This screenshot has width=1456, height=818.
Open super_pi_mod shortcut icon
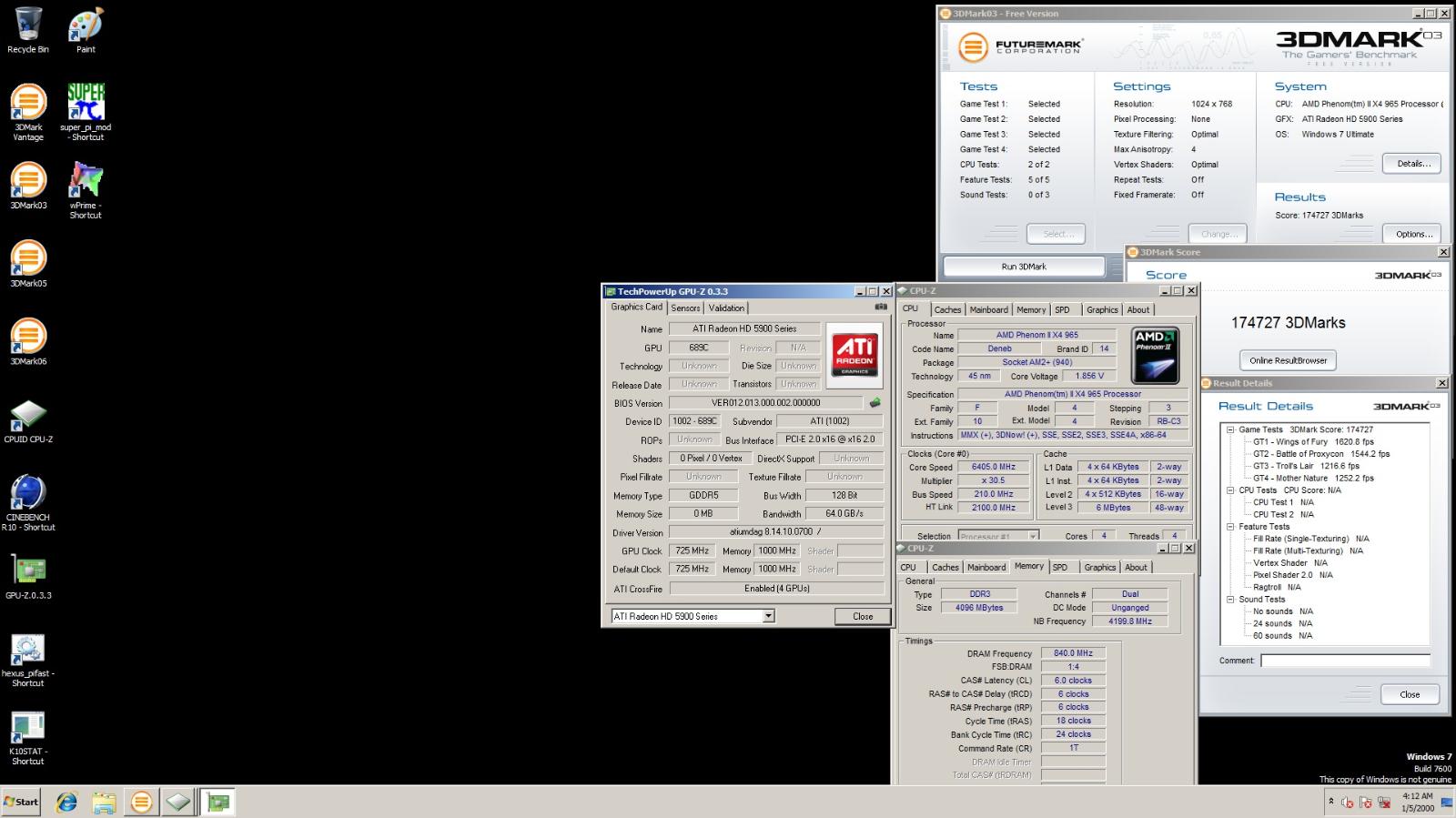86,113
